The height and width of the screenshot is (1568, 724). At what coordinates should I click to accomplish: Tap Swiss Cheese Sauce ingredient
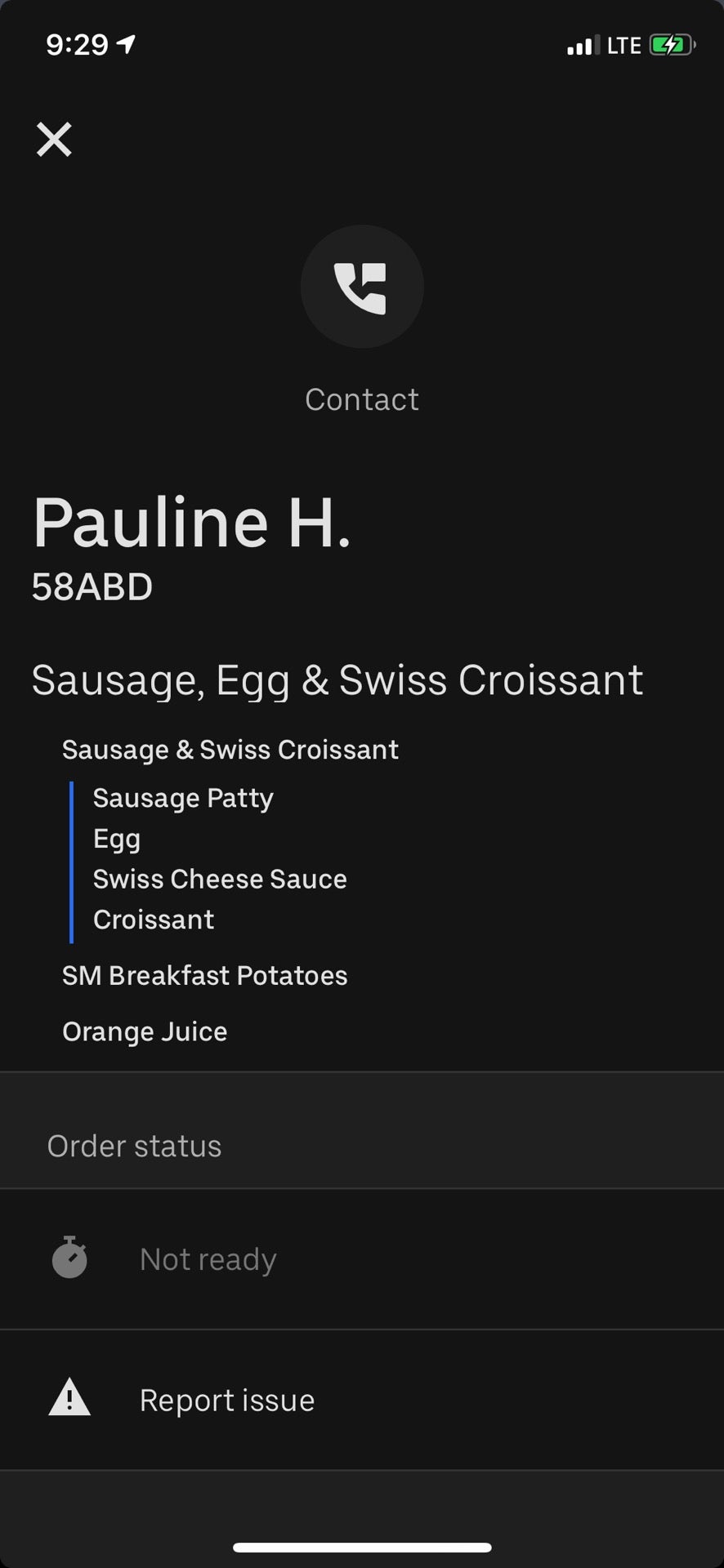point(220,879)
